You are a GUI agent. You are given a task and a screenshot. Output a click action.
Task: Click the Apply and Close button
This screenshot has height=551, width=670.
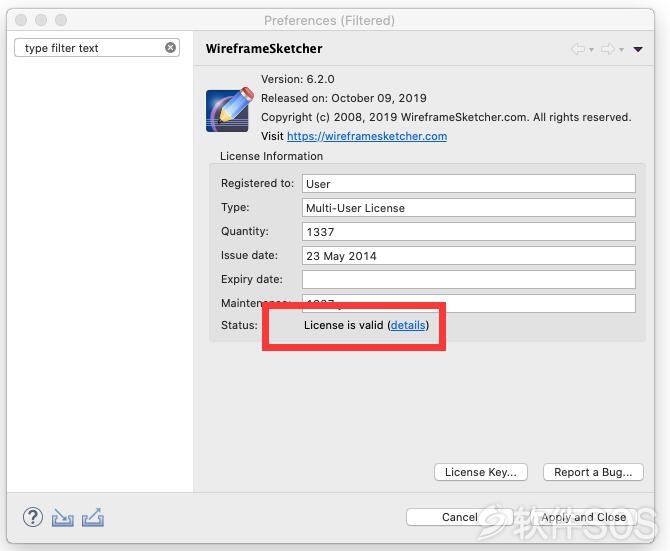[584, 517]
